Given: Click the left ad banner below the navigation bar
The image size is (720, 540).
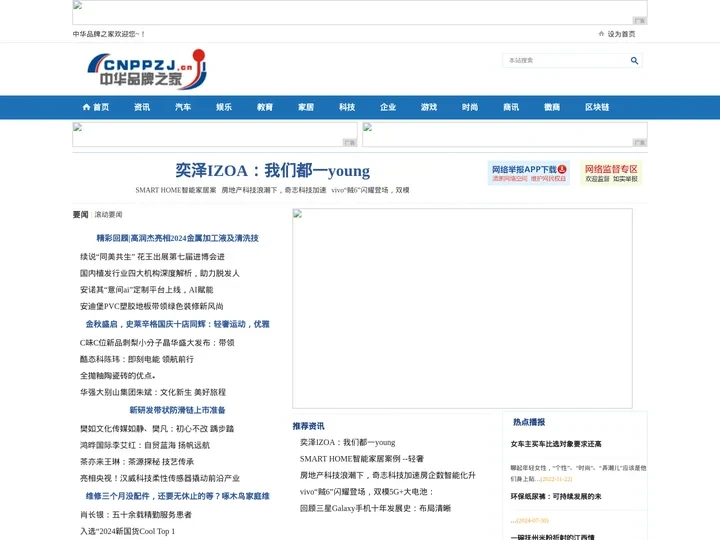Looking at the screenshot, I should 215,135.
